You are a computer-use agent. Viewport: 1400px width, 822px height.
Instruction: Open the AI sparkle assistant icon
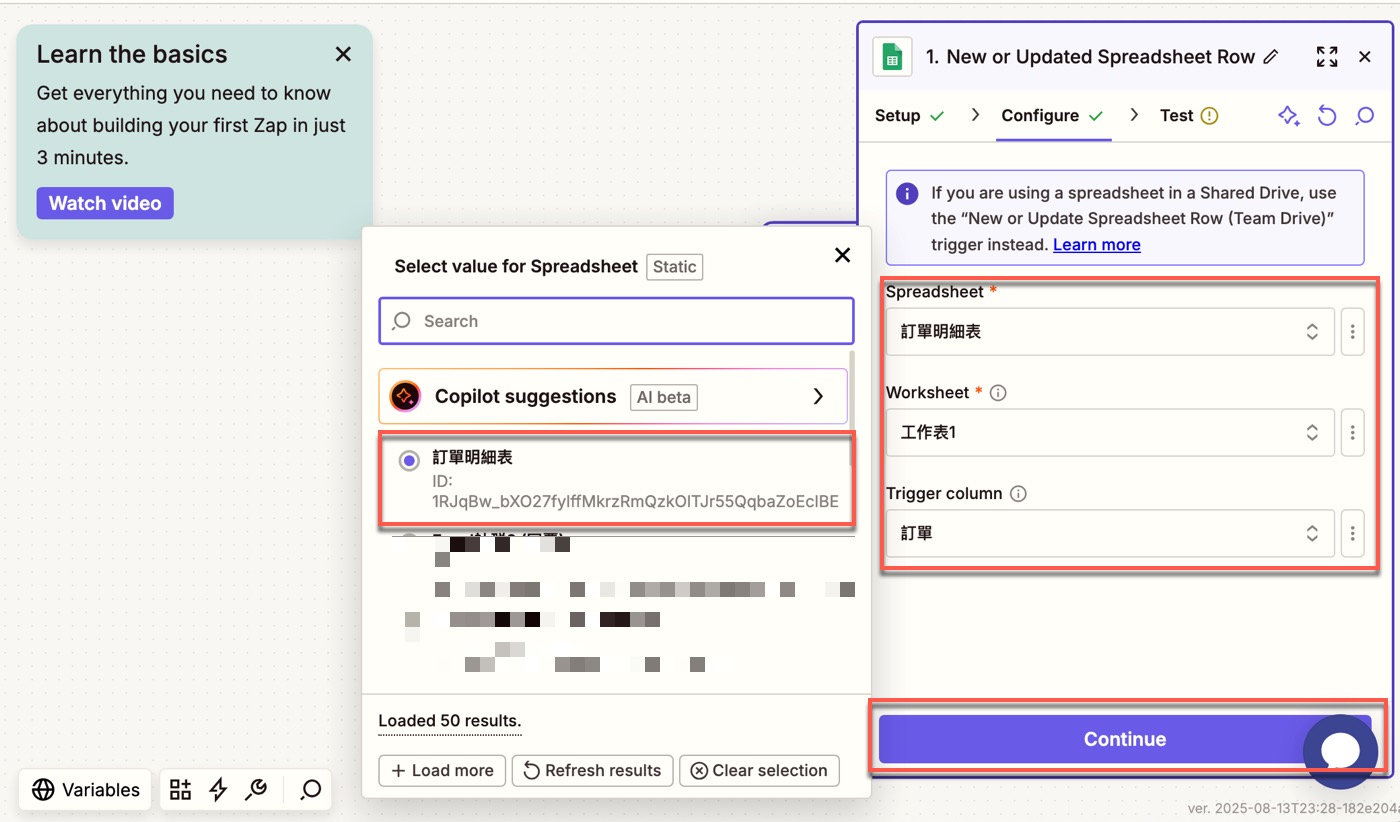[1289, 116]
